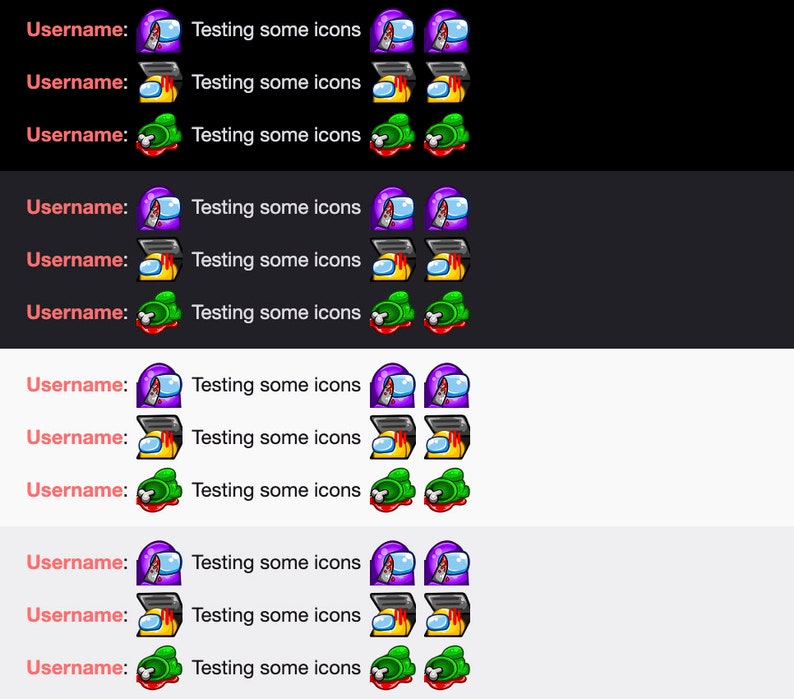This screenshot has width=794, height=699.
Task: Click yellow vent crewmate badge on black background
Action: [x=159, y=83]
